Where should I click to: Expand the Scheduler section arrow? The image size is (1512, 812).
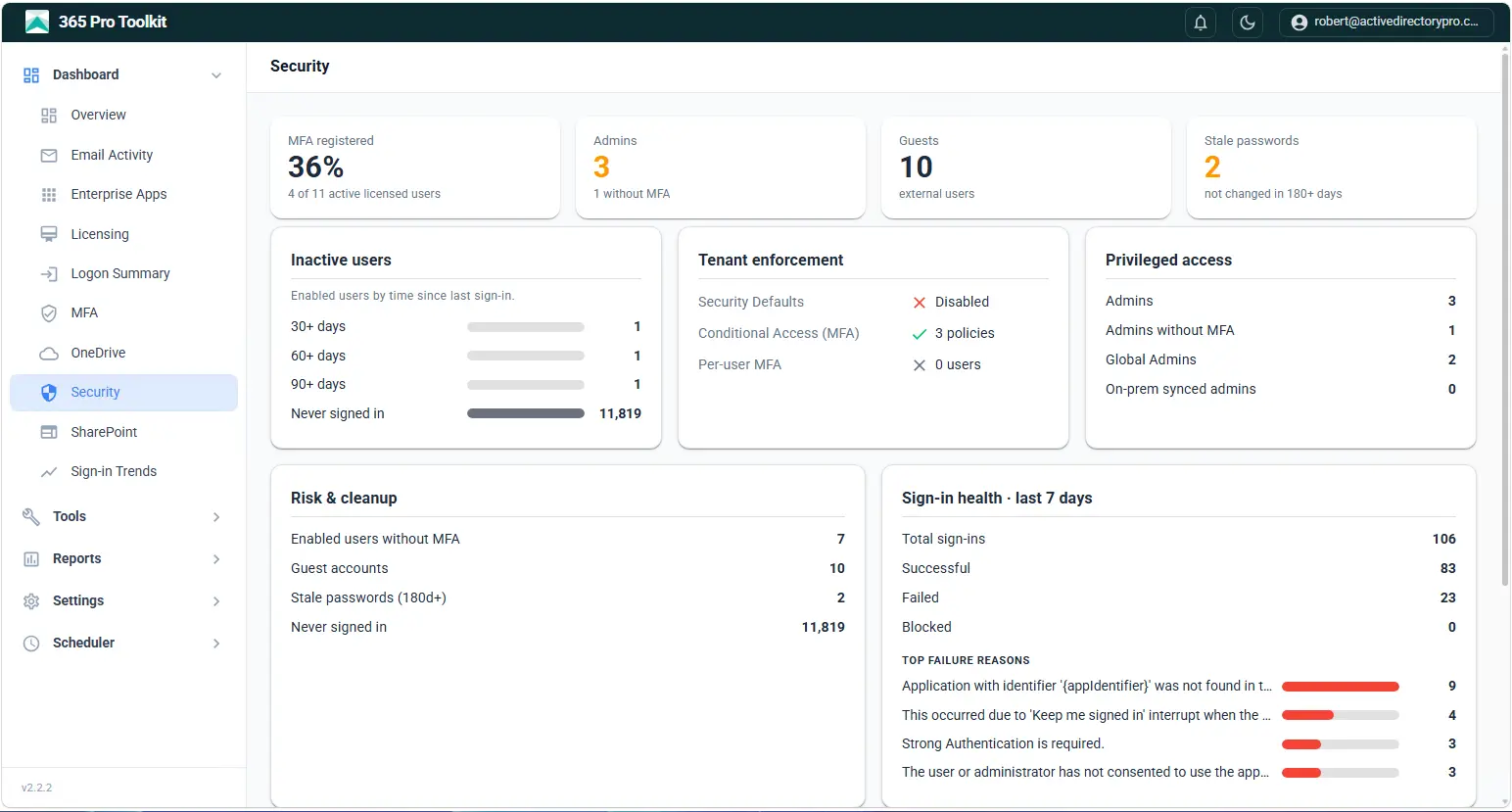click(216, 644)
